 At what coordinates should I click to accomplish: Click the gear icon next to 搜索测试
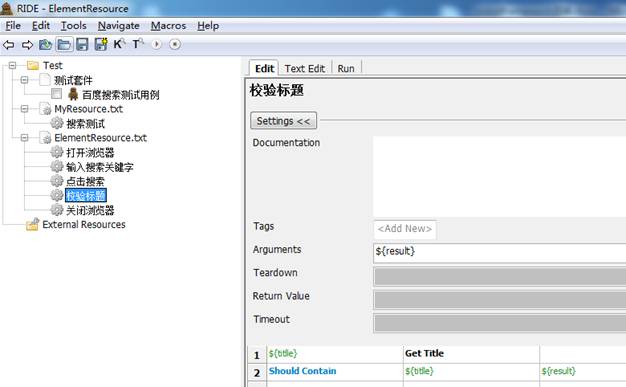(57, 123)
